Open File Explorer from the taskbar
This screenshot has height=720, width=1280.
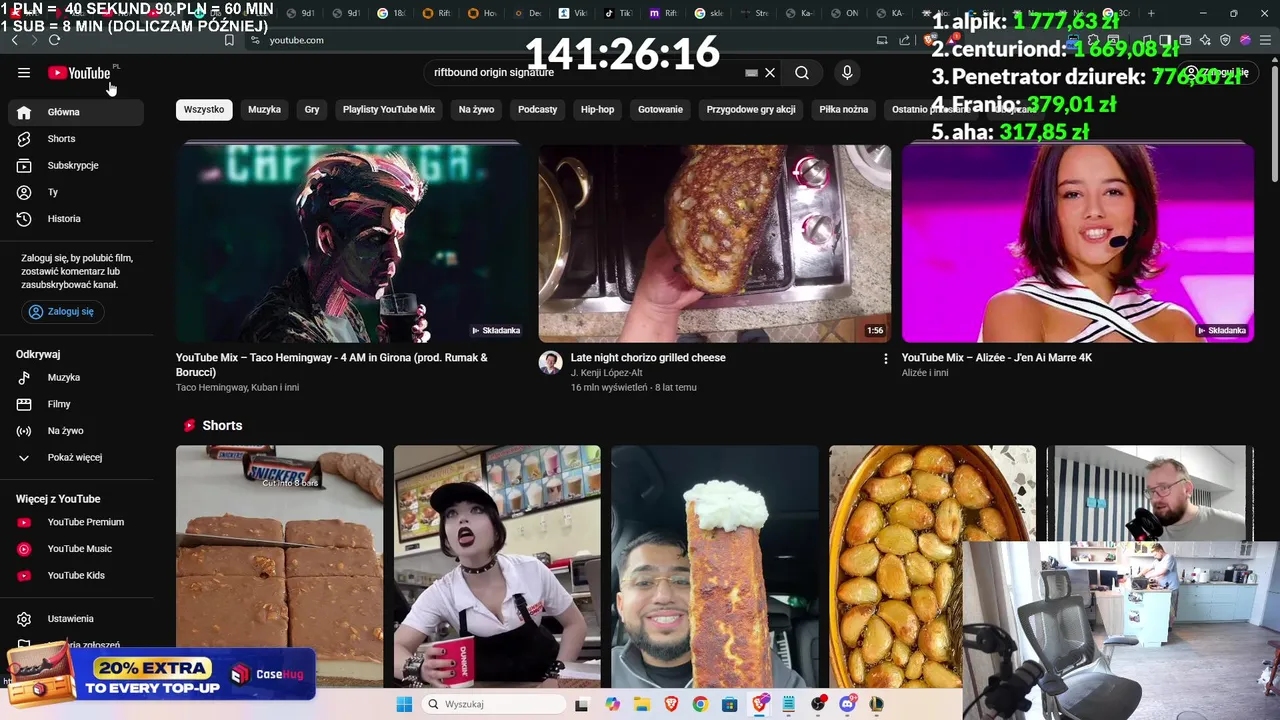coord(641,704)
